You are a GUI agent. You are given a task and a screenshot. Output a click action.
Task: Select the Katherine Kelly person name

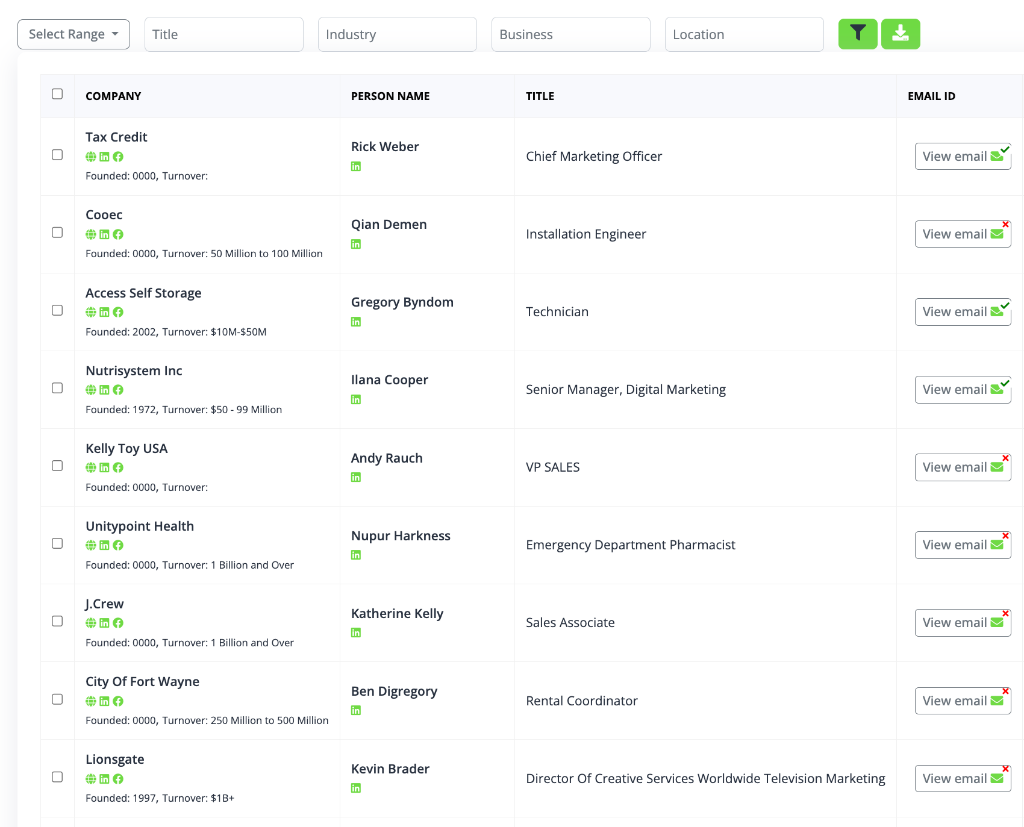[x=397, y=614]
